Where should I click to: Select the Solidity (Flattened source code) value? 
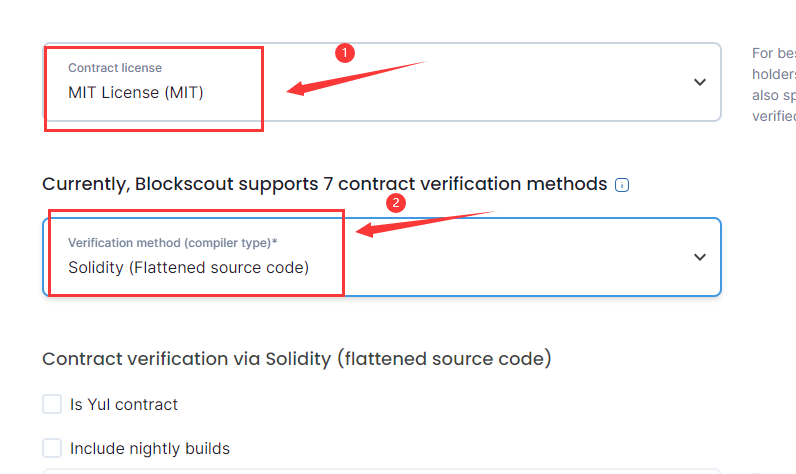click(x=188, y=267)
